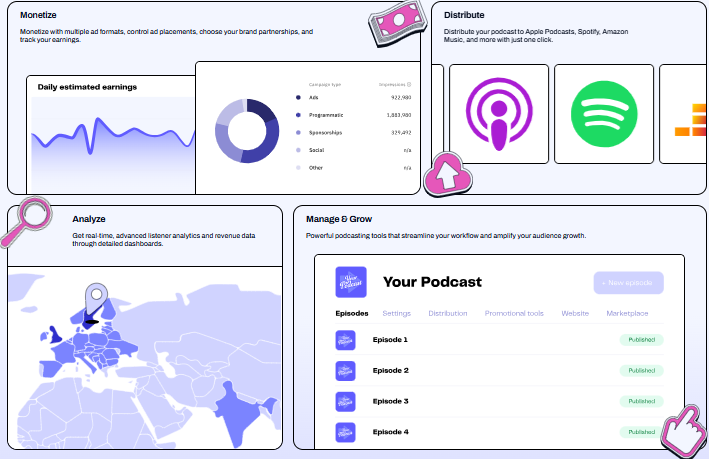Click the Deezer logo tile
This screenshot has height=459, width=709.
coord(683,114)
